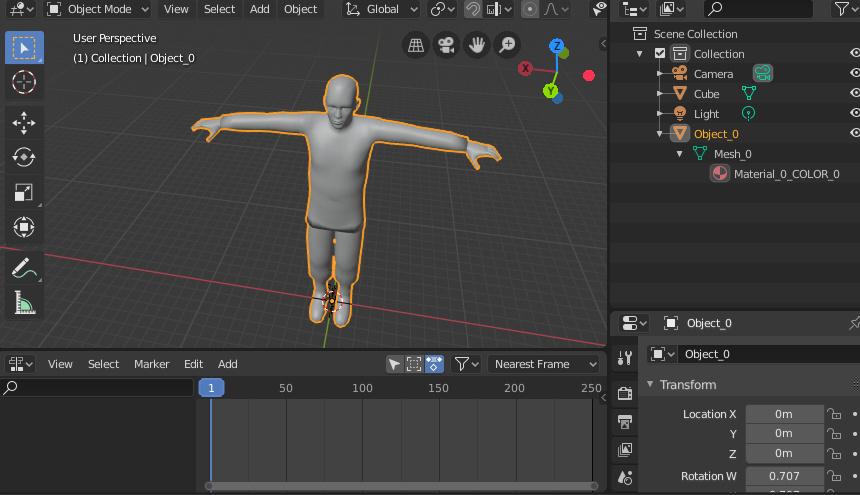This screenshot has height=495, width=860.
Task: Activate the Rotate tool
Action: click(24, 157)
